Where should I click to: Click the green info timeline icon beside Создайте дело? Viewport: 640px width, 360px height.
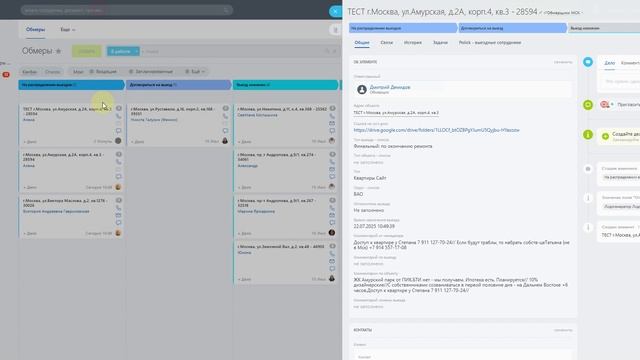[x=588, y=134]
